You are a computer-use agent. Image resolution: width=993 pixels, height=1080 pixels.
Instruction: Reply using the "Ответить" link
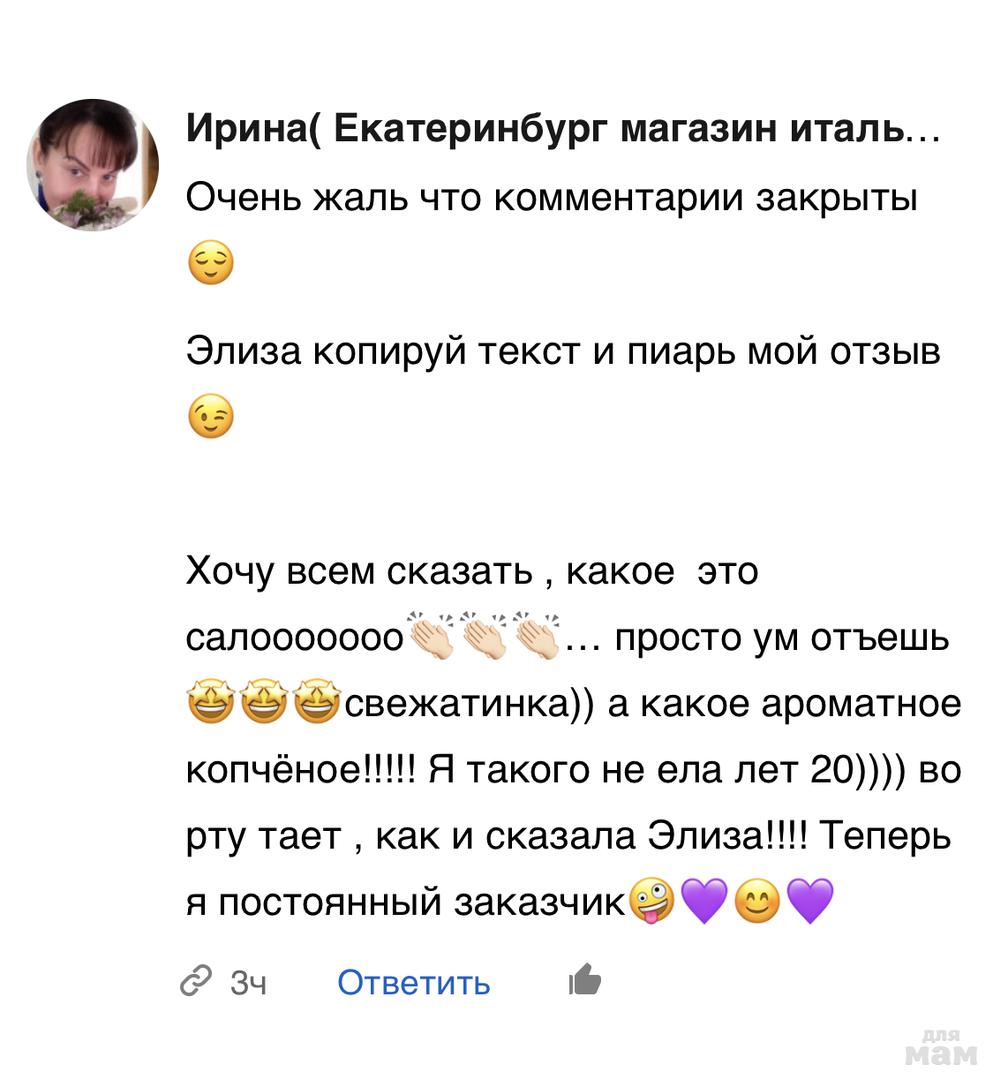click(x=413, y=983)
